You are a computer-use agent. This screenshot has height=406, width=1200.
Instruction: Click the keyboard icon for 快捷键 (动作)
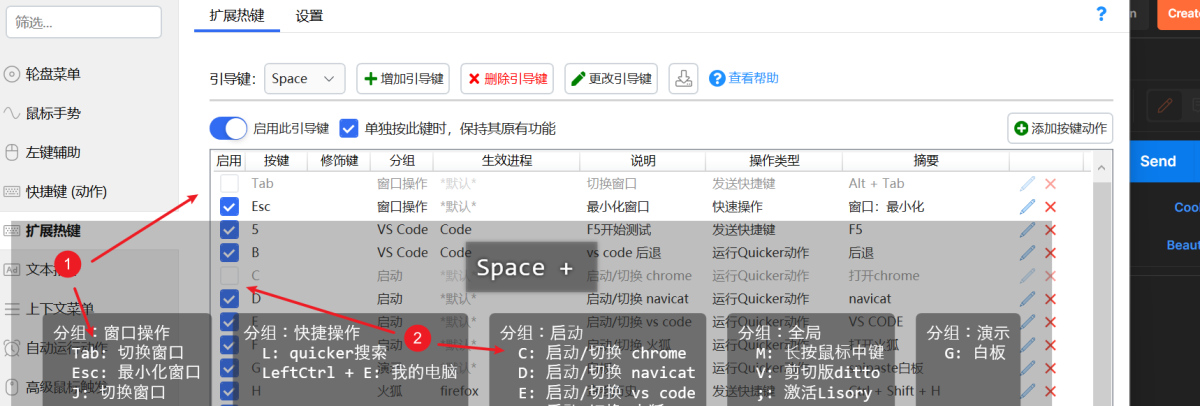click(12, 191)
